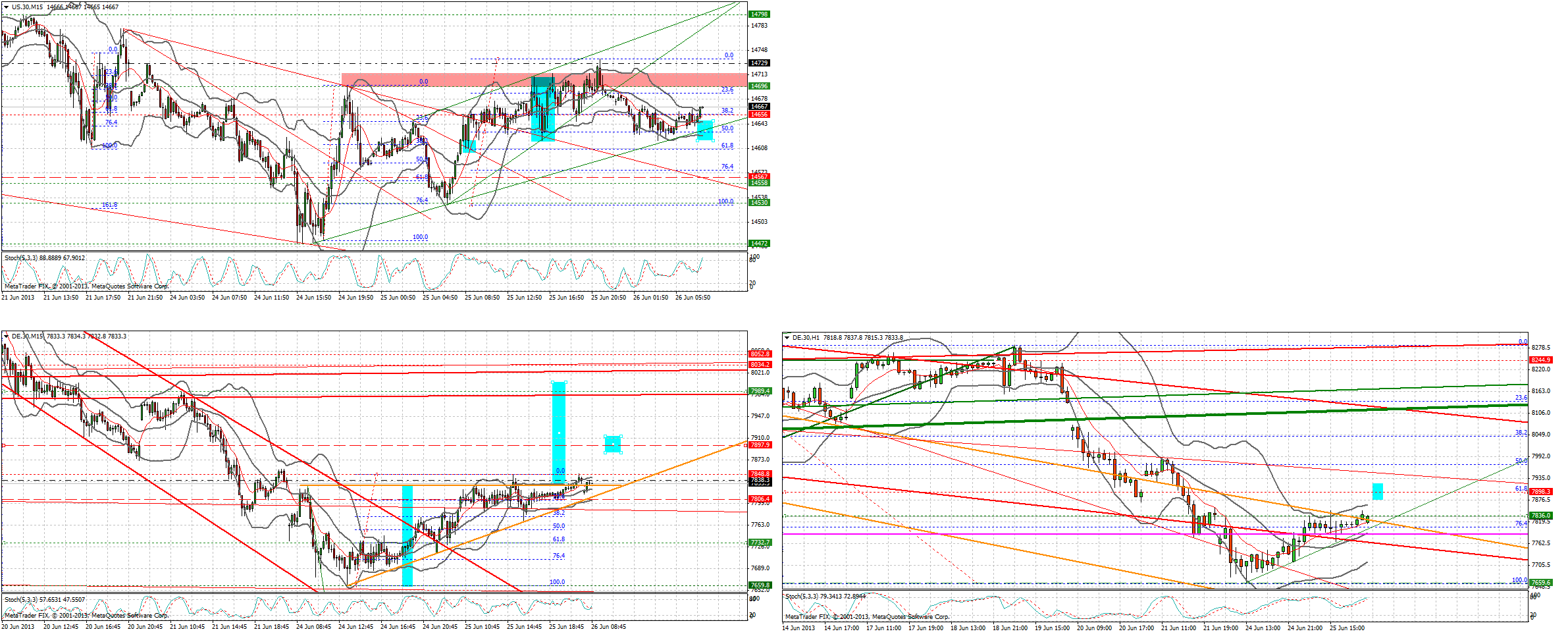Select the red 7848.8 price label
This screenshot has width=1568, height=644.
click(760, 474)
